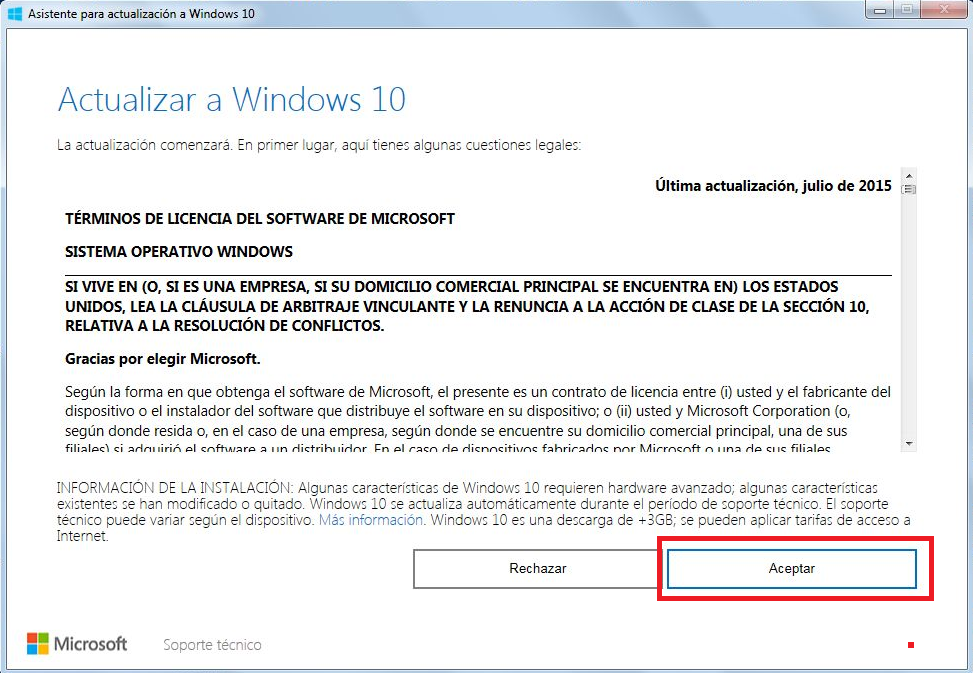
Task: Click the Aceptar button
Action: 791,568
